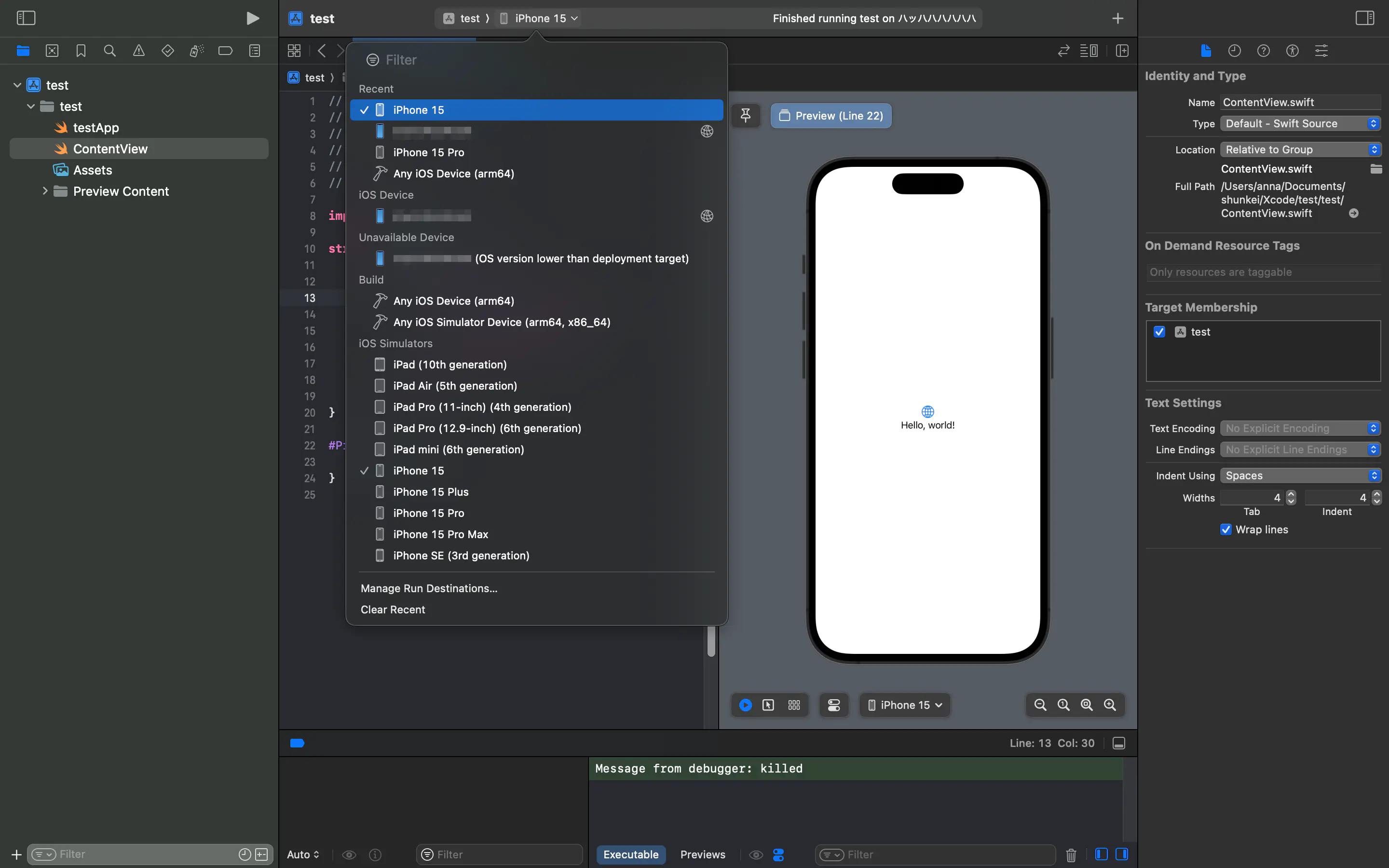Zoom out the preview canvas
The height and width of the screenshot is (868, 1389).
(x=1040, y=705)
